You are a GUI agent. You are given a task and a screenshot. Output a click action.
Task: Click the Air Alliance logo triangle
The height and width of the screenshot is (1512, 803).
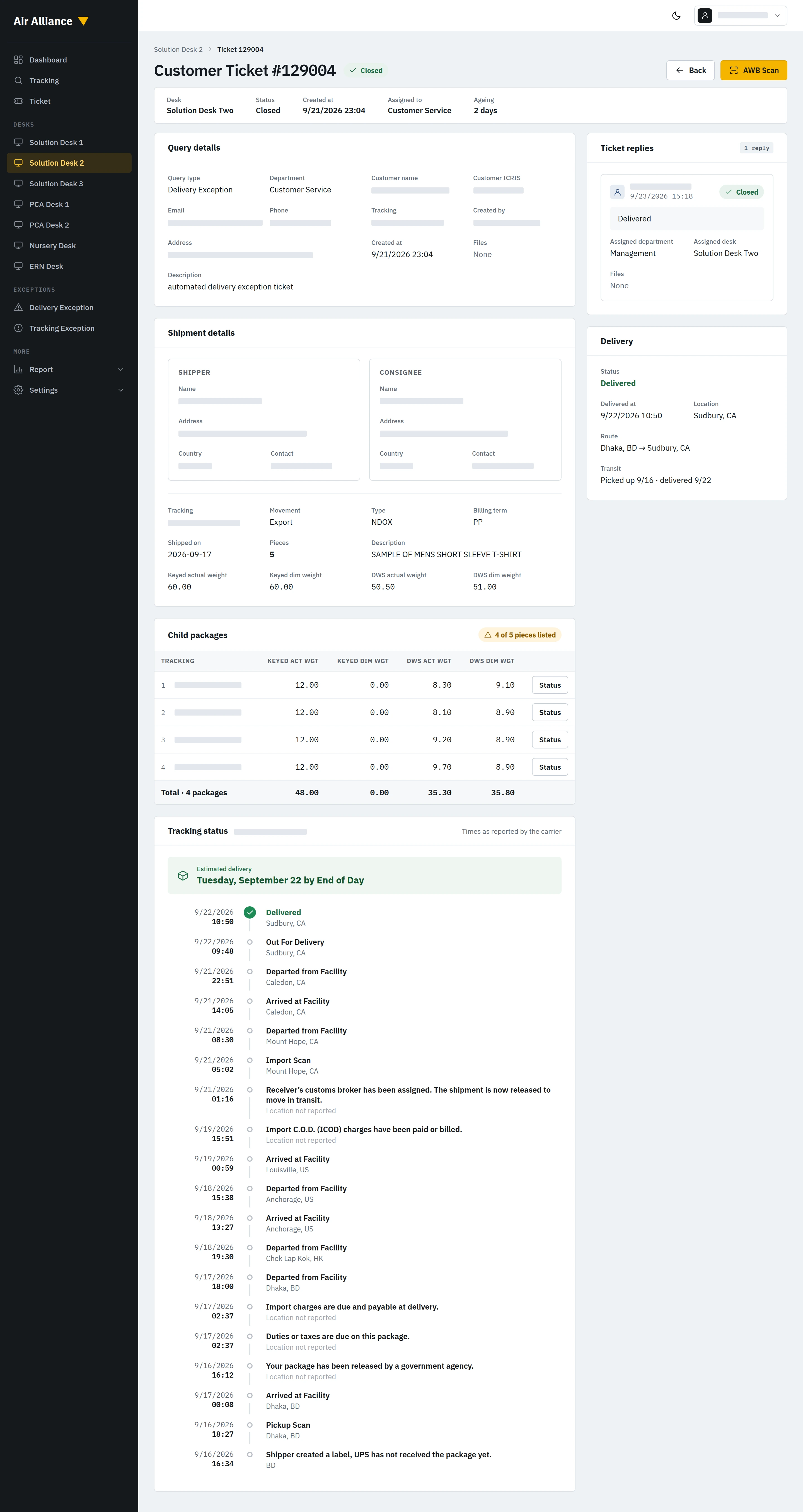(83, 21)
